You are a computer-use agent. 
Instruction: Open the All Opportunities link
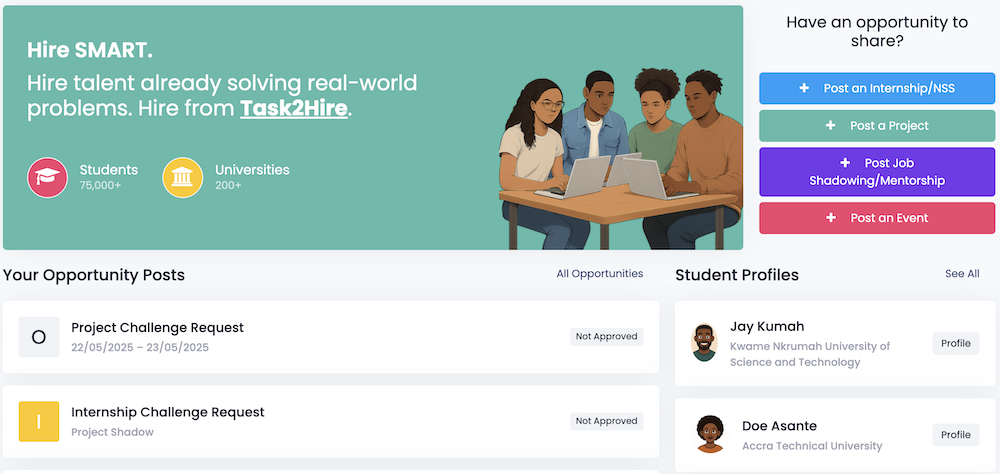pyautogui.click(x=600, y=274)
